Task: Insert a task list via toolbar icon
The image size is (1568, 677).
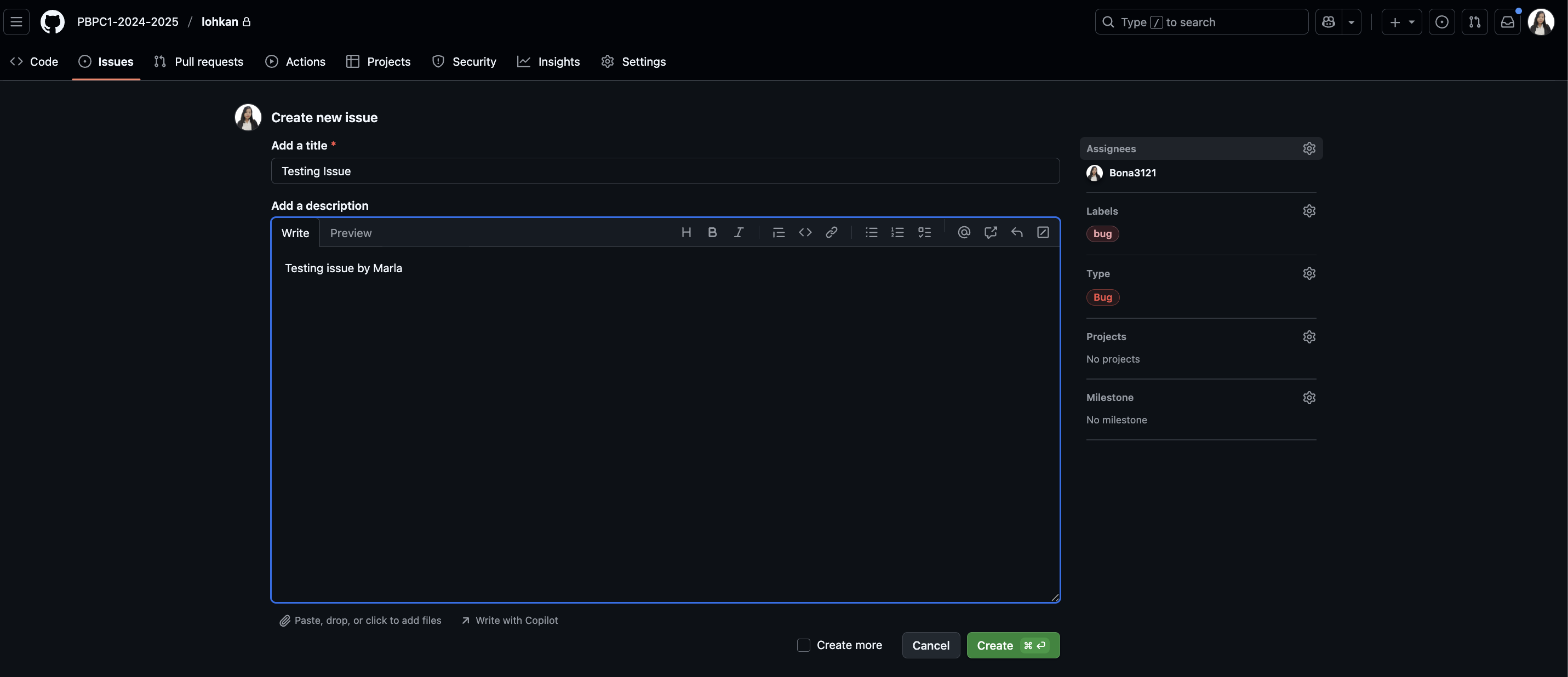Action: pos(924,233)
